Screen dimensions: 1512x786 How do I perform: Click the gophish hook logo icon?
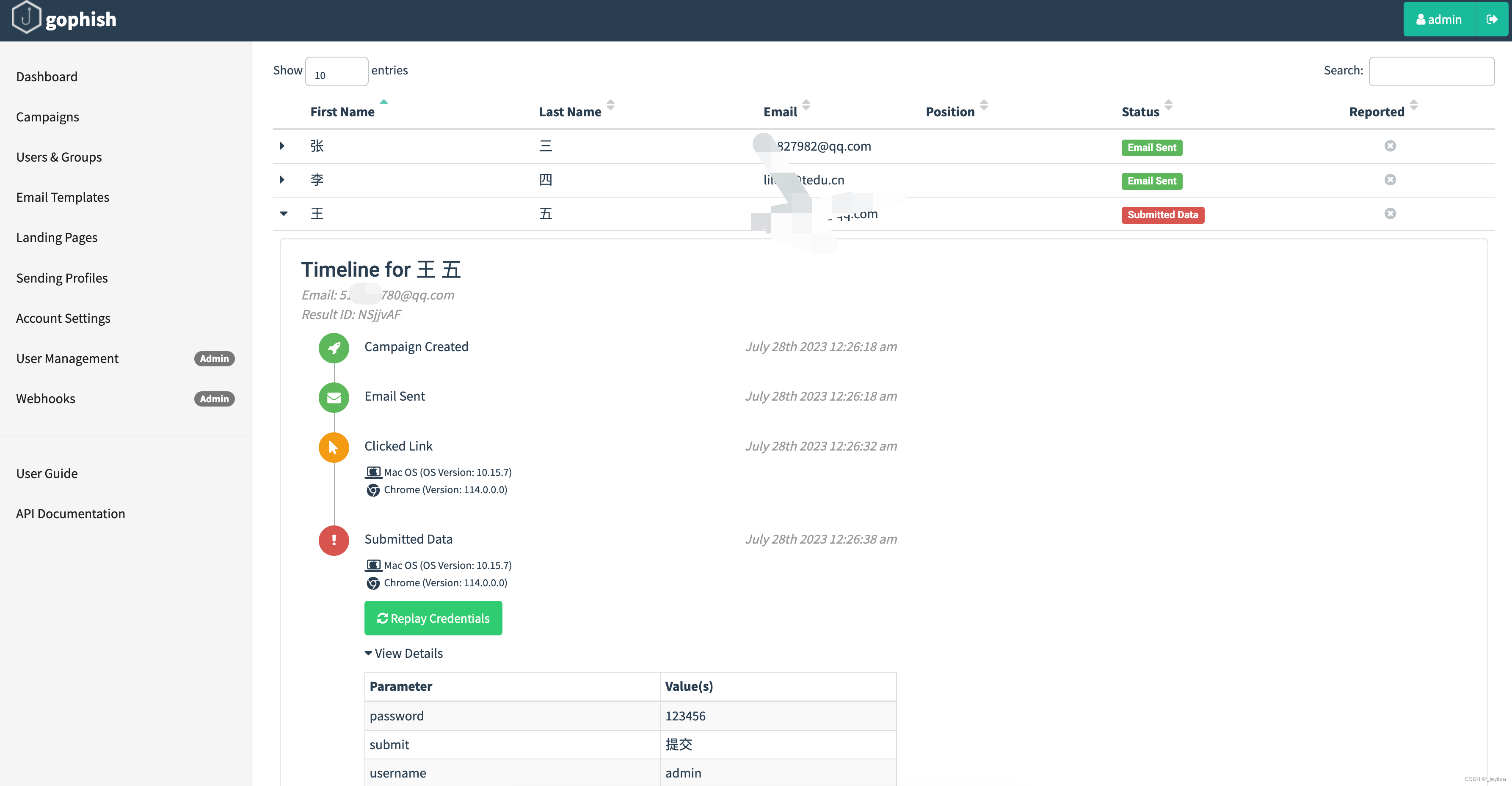(x=26, y=18)
